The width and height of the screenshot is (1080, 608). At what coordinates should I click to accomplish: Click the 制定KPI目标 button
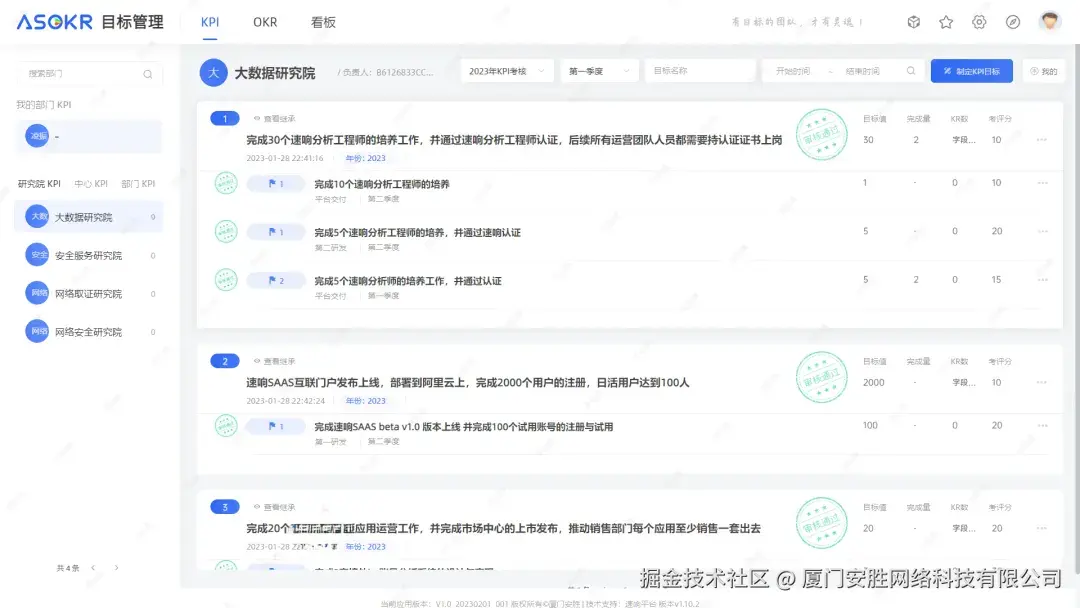(x=970, y=71)
